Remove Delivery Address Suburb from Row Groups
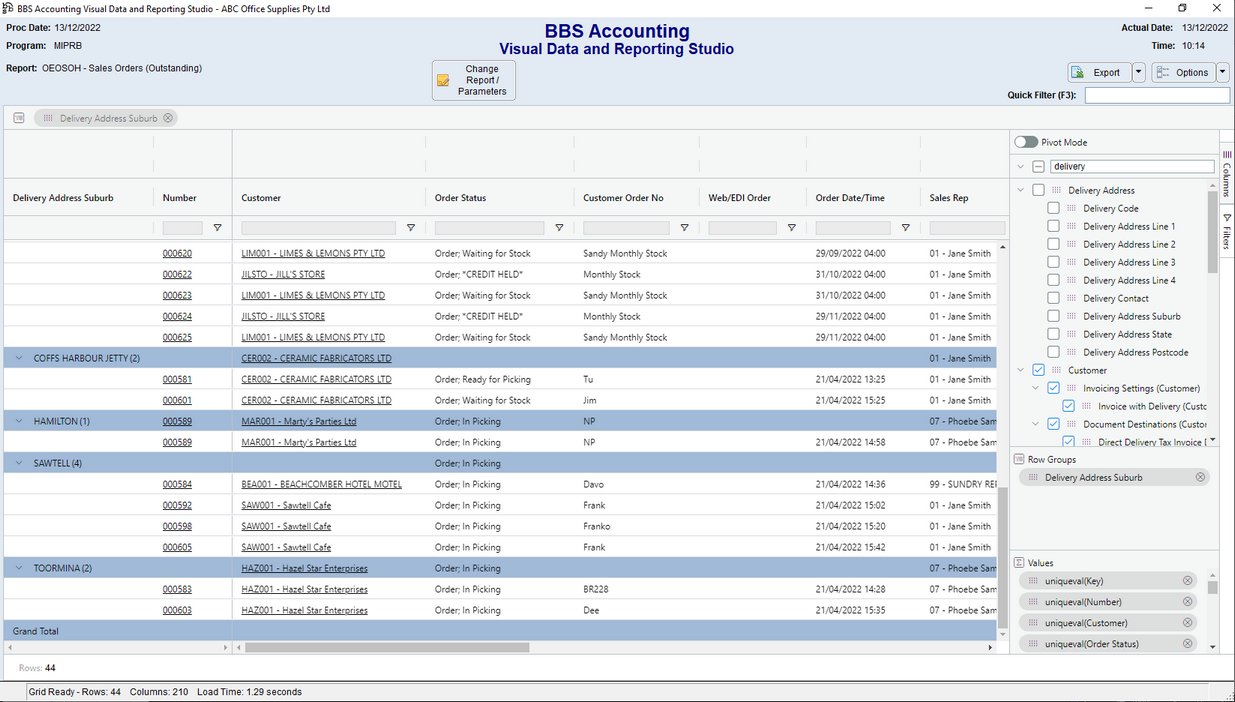Screen dimensions: 1235x702 pos(1200,478)
